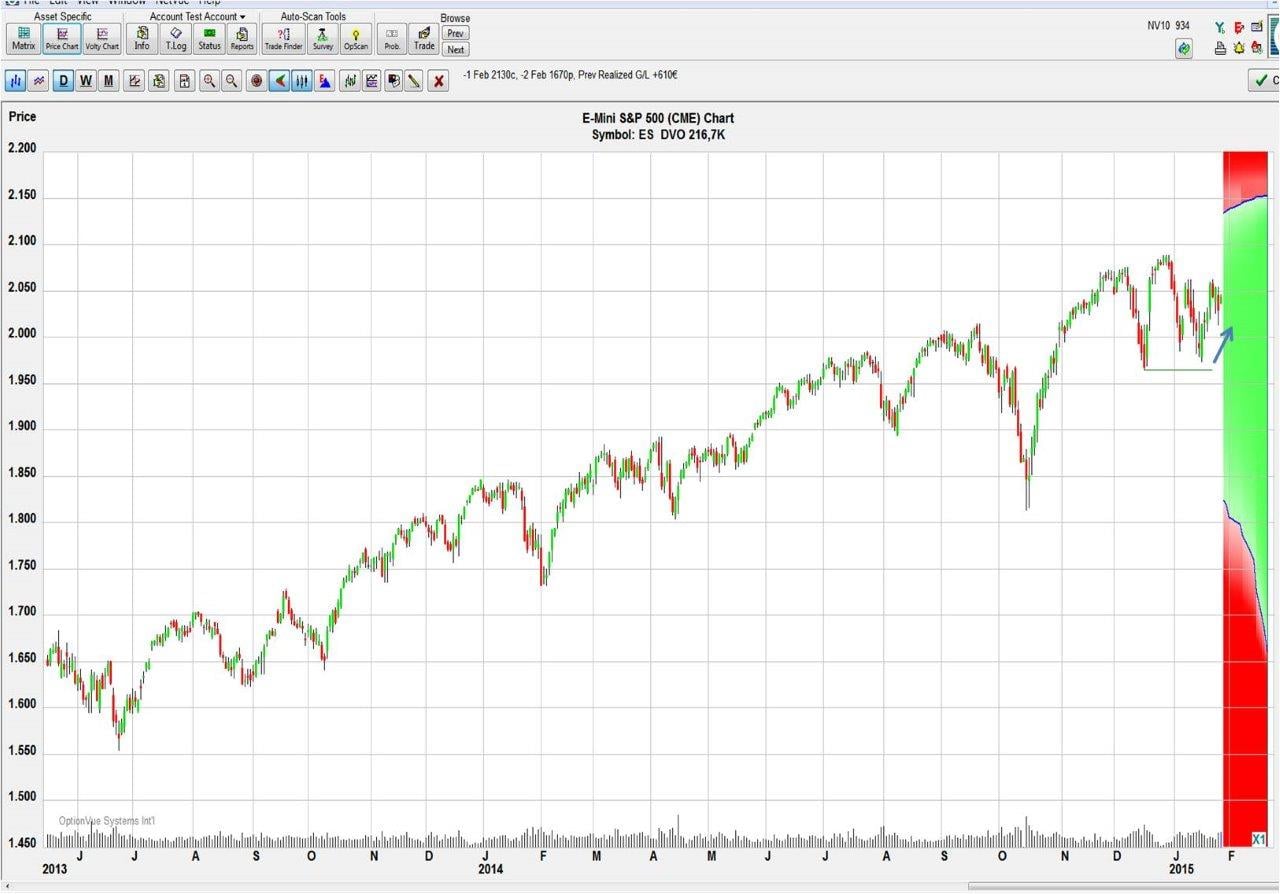Open the Matrix view
Image resolution: width=1280 pixels, height=894 pixels.
tap(24, 38)
